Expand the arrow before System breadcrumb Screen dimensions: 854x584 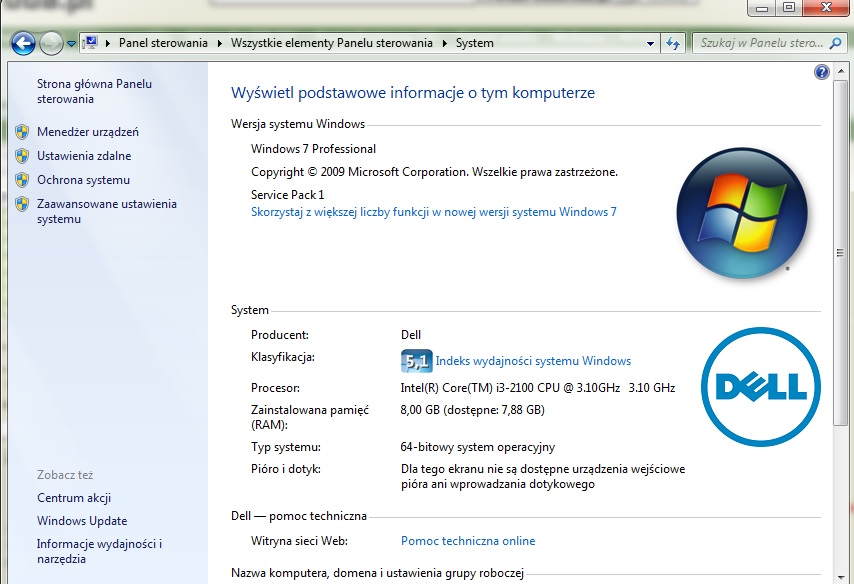coord(444,43)
